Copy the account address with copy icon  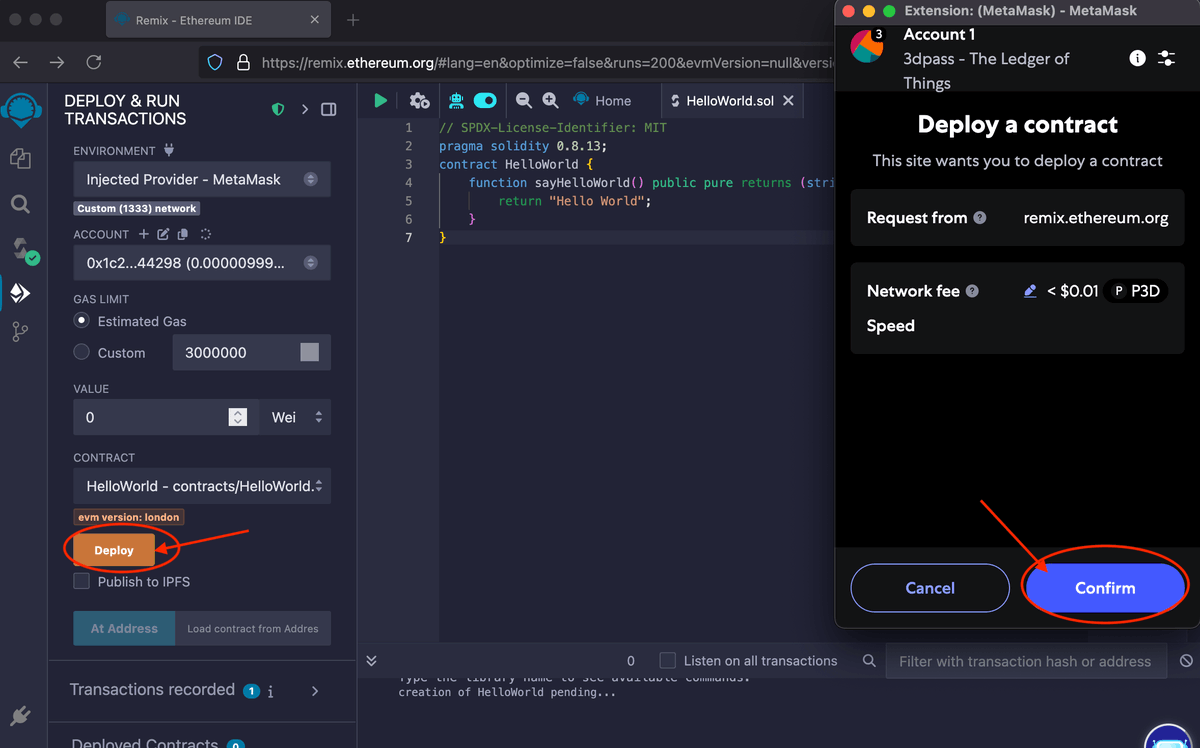click(x=182, y=234)
